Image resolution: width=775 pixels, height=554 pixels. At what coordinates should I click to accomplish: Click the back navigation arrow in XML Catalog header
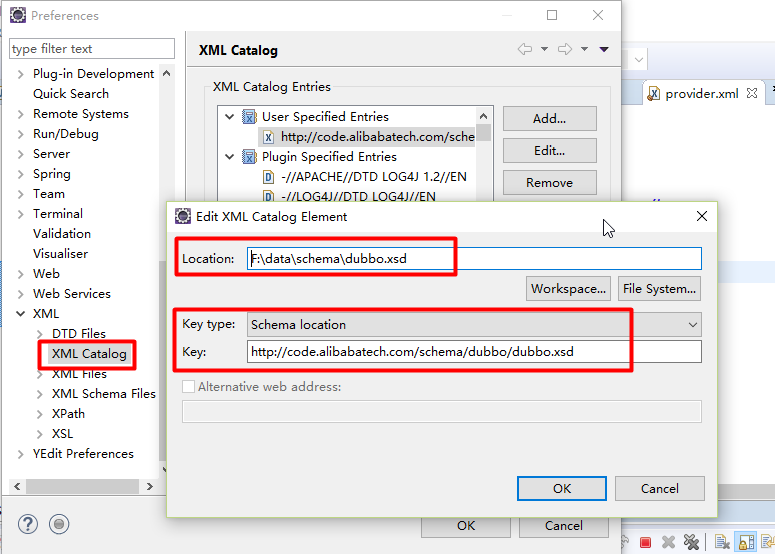[x=525, y=49]
